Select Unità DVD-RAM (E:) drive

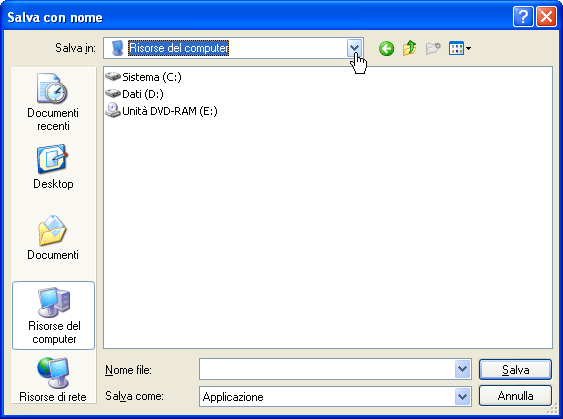click(x=161, y=111)
